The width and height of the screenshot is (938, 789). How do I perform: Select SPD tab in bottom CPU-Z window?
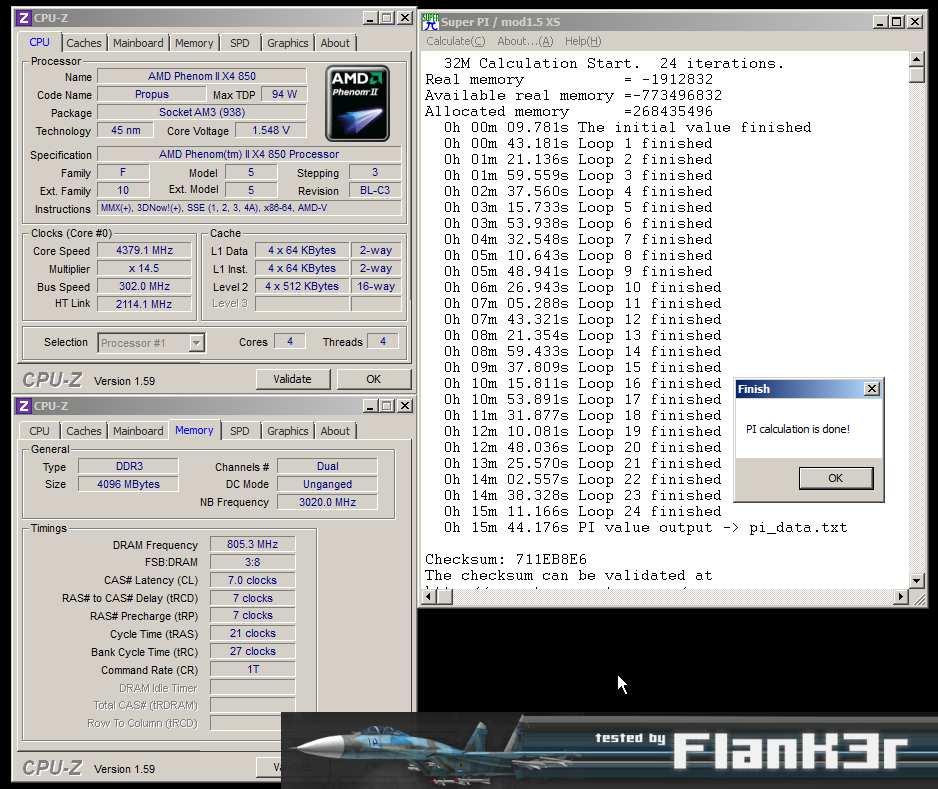240,431
